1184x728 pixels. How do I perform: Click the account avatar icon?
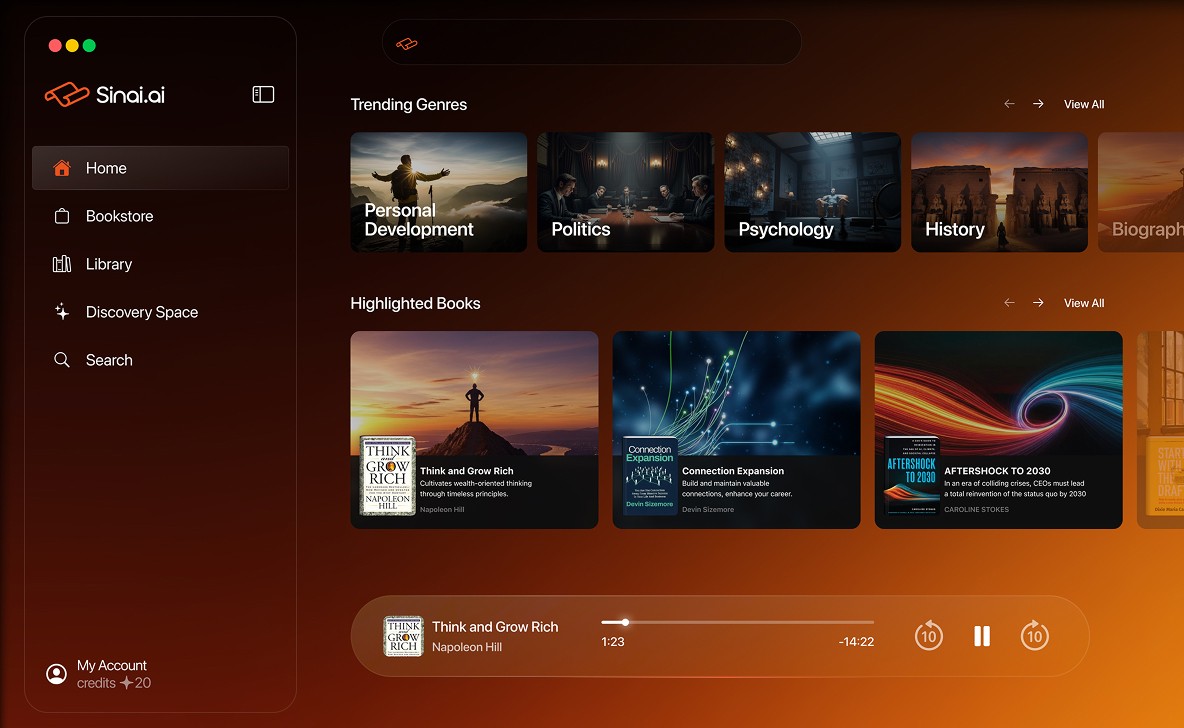point(57,674)
